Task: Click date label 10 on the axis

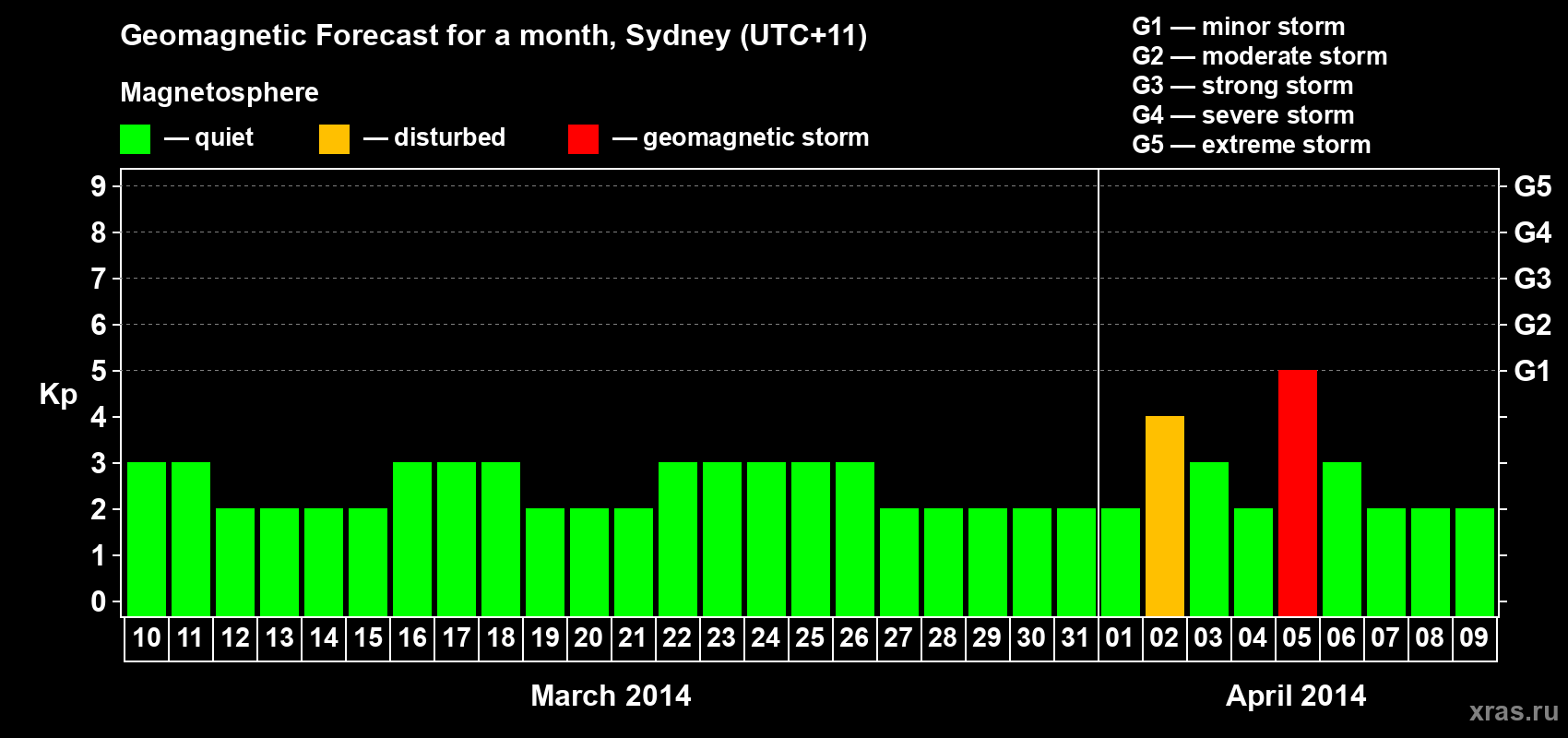Action: pyautogui.click(x=147, y=637)
